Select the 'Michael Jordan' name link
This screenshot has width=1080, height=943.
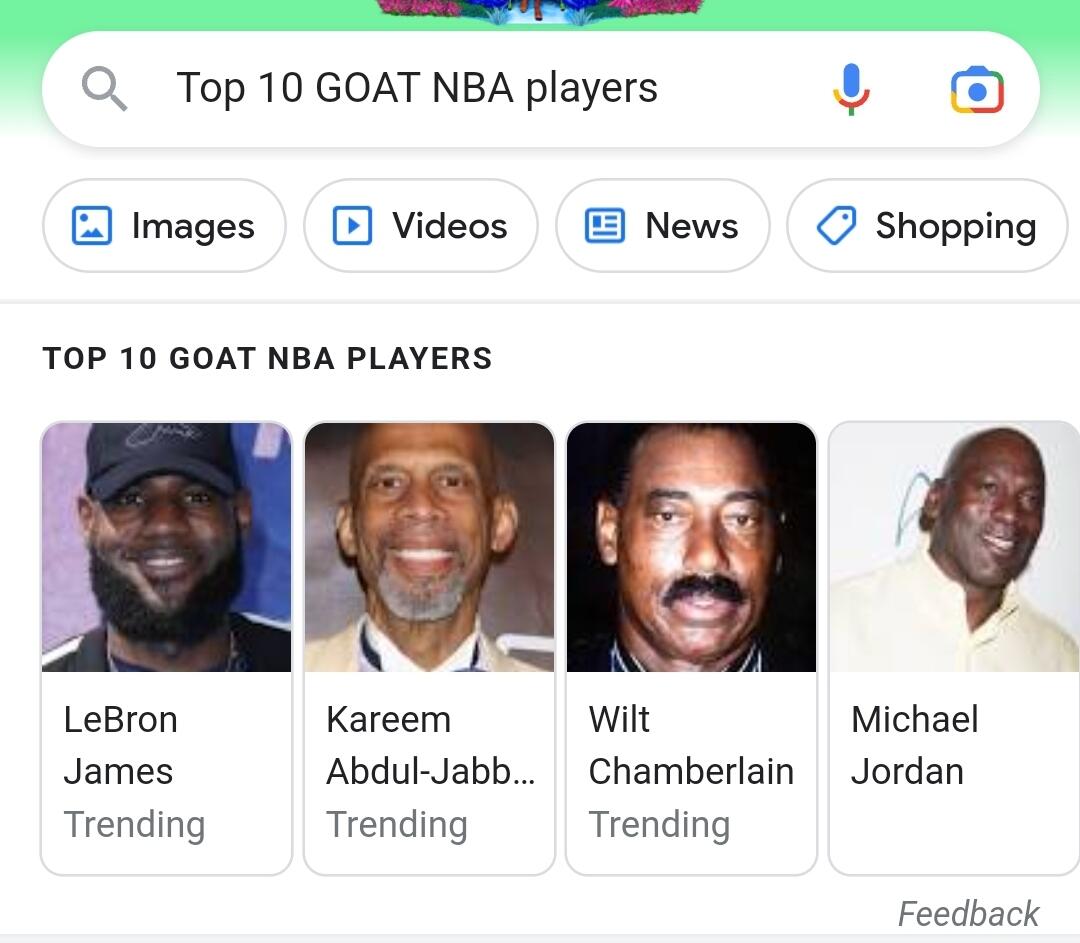click(914, 745)
